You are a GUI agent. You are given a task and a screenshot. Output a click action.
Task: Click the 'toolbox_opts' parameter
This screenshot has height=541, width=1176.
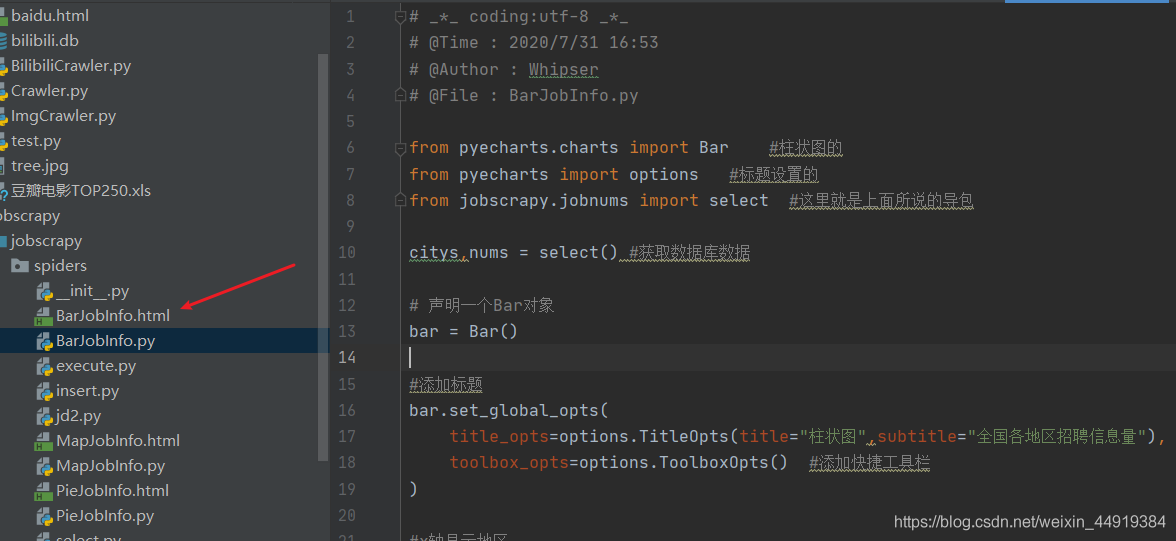coord(509,463)
